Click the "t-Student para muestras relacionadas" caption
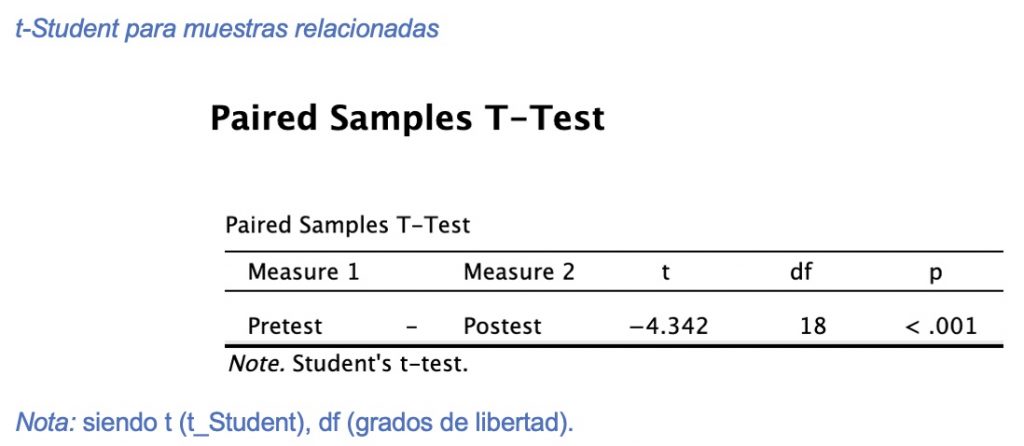The width and height of the screenshot is (1024, 446). [x=227, y=28]
